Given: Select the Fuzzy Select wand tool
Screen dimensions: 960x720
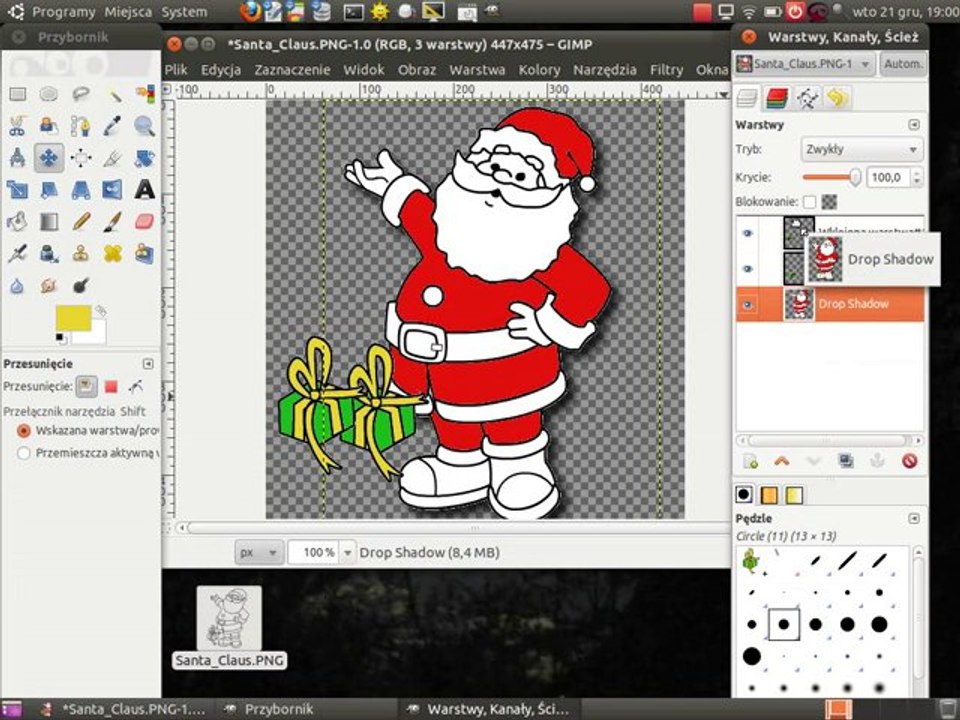Looking at the screenshot, I should 113,94.
